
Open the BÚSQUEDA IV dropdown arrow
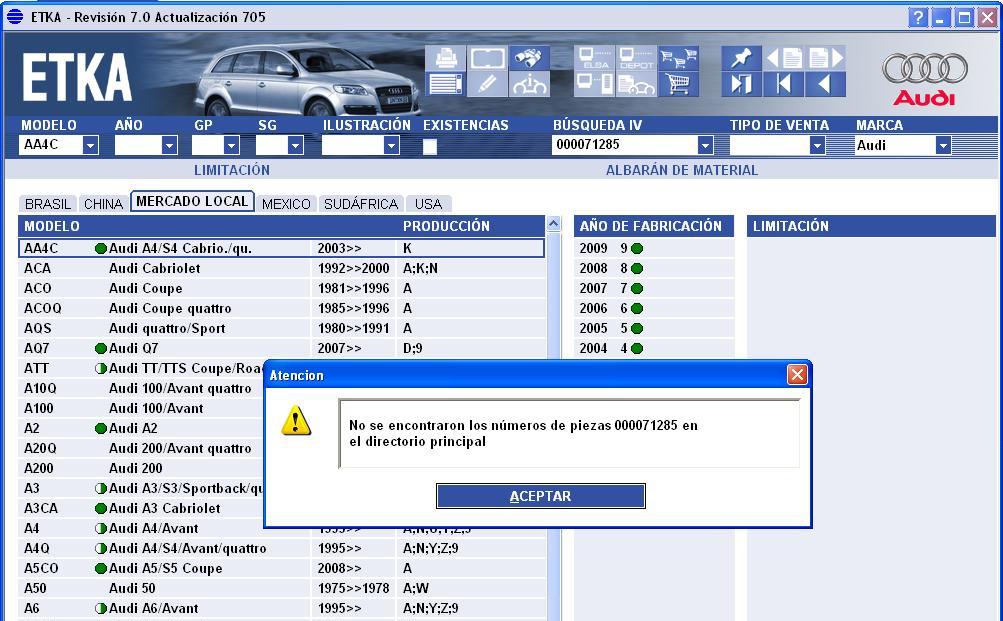pos(705,145)
